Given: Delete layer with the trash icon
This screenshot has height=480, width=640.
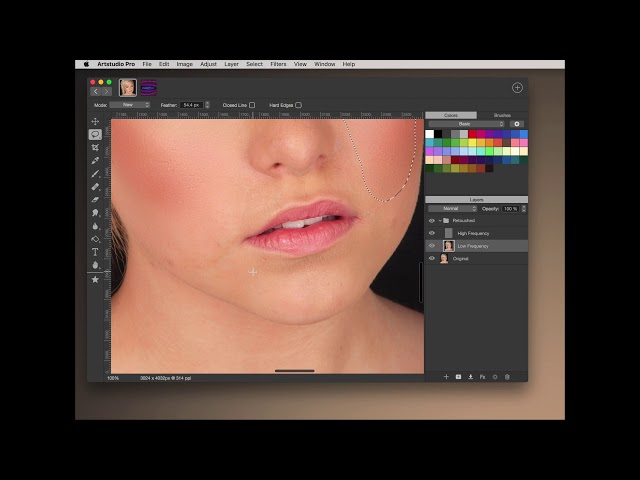Looking at the screenshot, I should coord(507,377).
